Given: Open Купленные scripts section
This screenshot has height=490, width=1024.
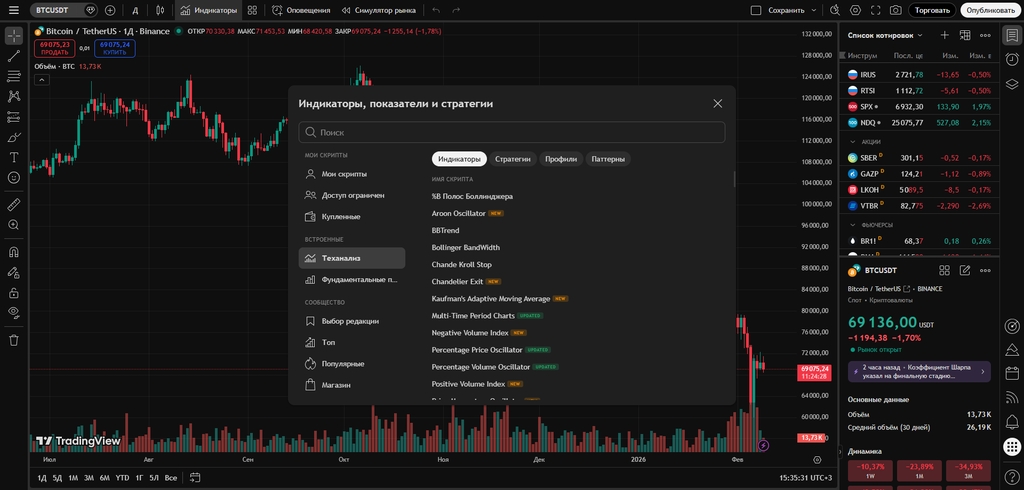Looking at the screenshot, I should pos(352,216).
